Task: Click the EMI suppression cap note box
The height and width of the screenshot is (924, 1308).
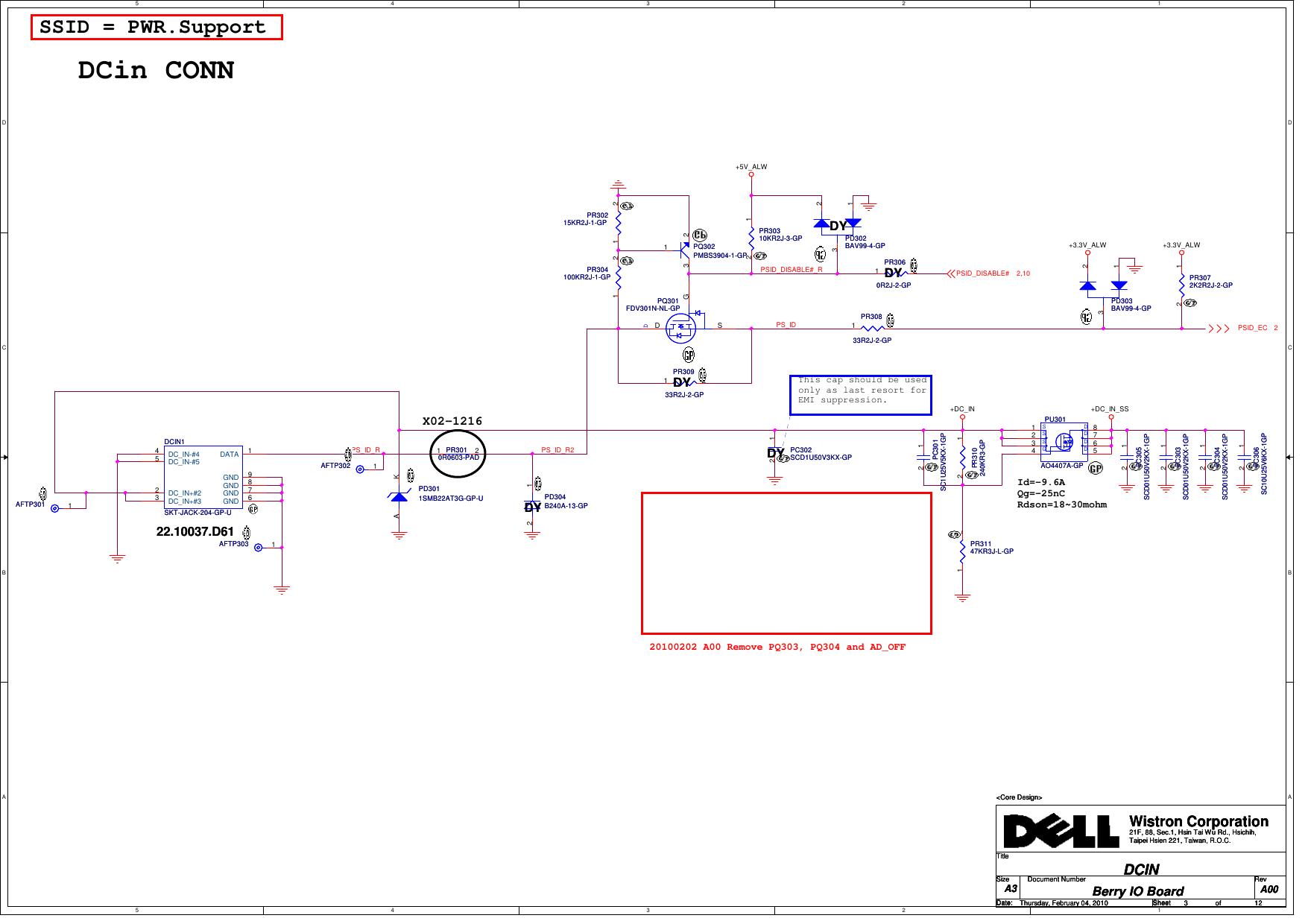Action: (x=861, y=395)
